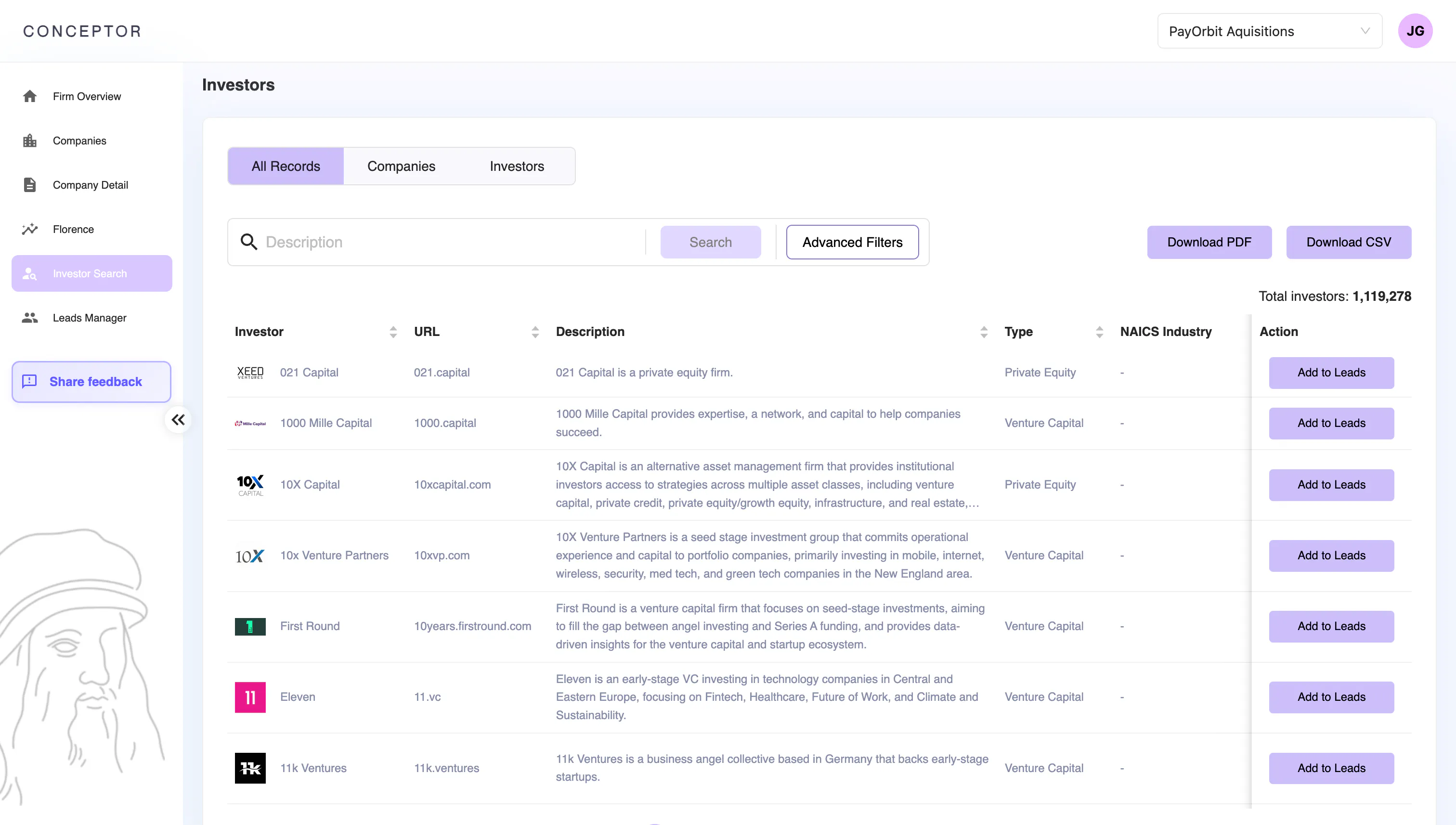Click the CONCEPTOR logo
Image resolution: width=1456 pixels, height=825 pixels.
(82, 31)
